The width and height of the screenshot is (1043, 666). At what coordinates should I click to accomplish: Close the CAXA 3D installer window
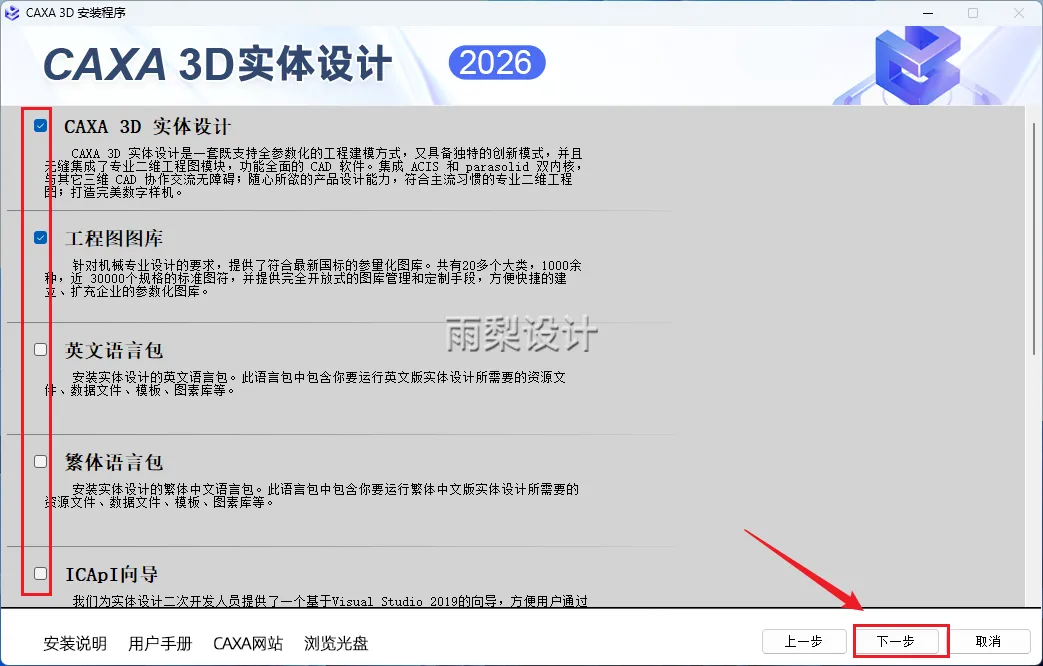point(1018,13)
